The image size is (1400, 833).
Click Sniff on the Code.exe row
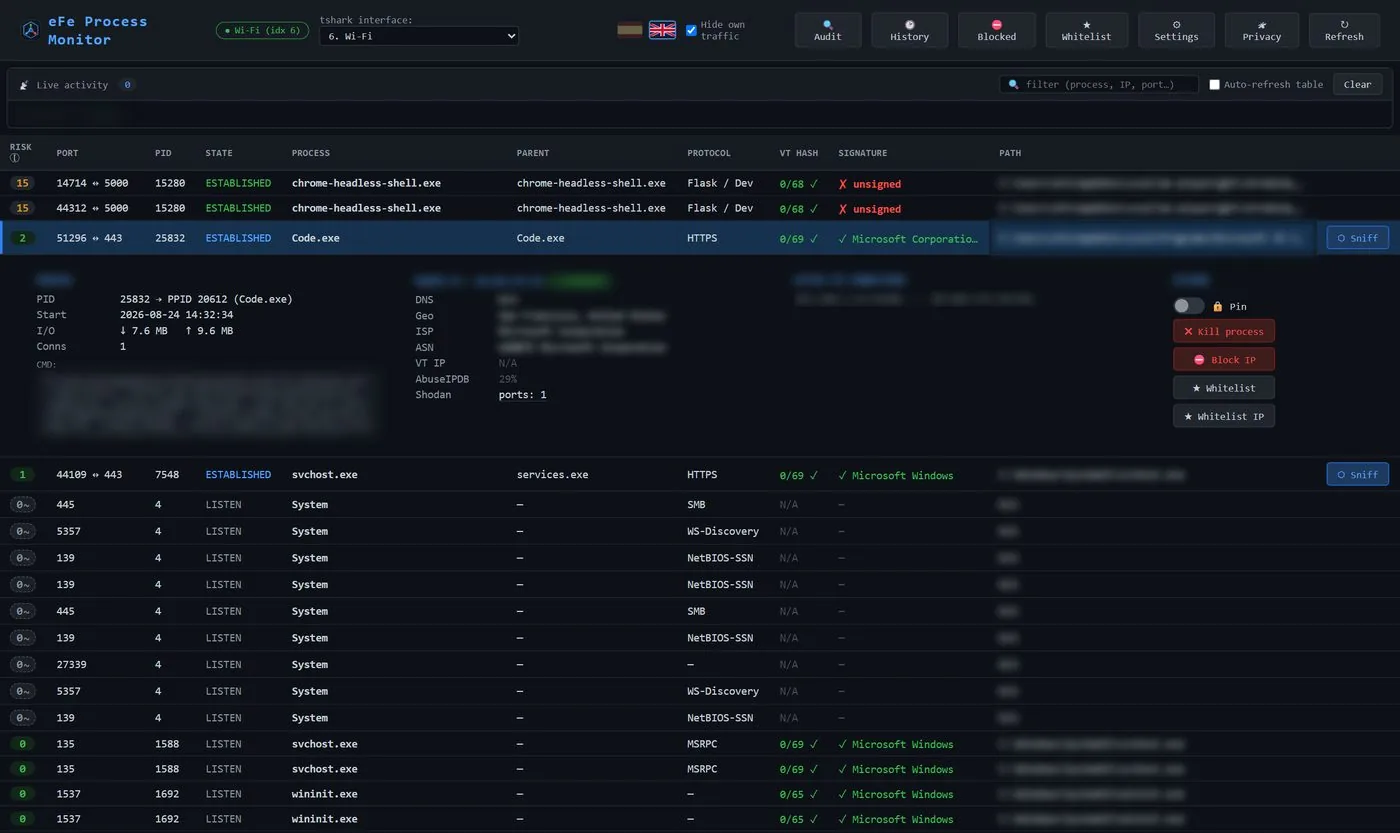1358,238
